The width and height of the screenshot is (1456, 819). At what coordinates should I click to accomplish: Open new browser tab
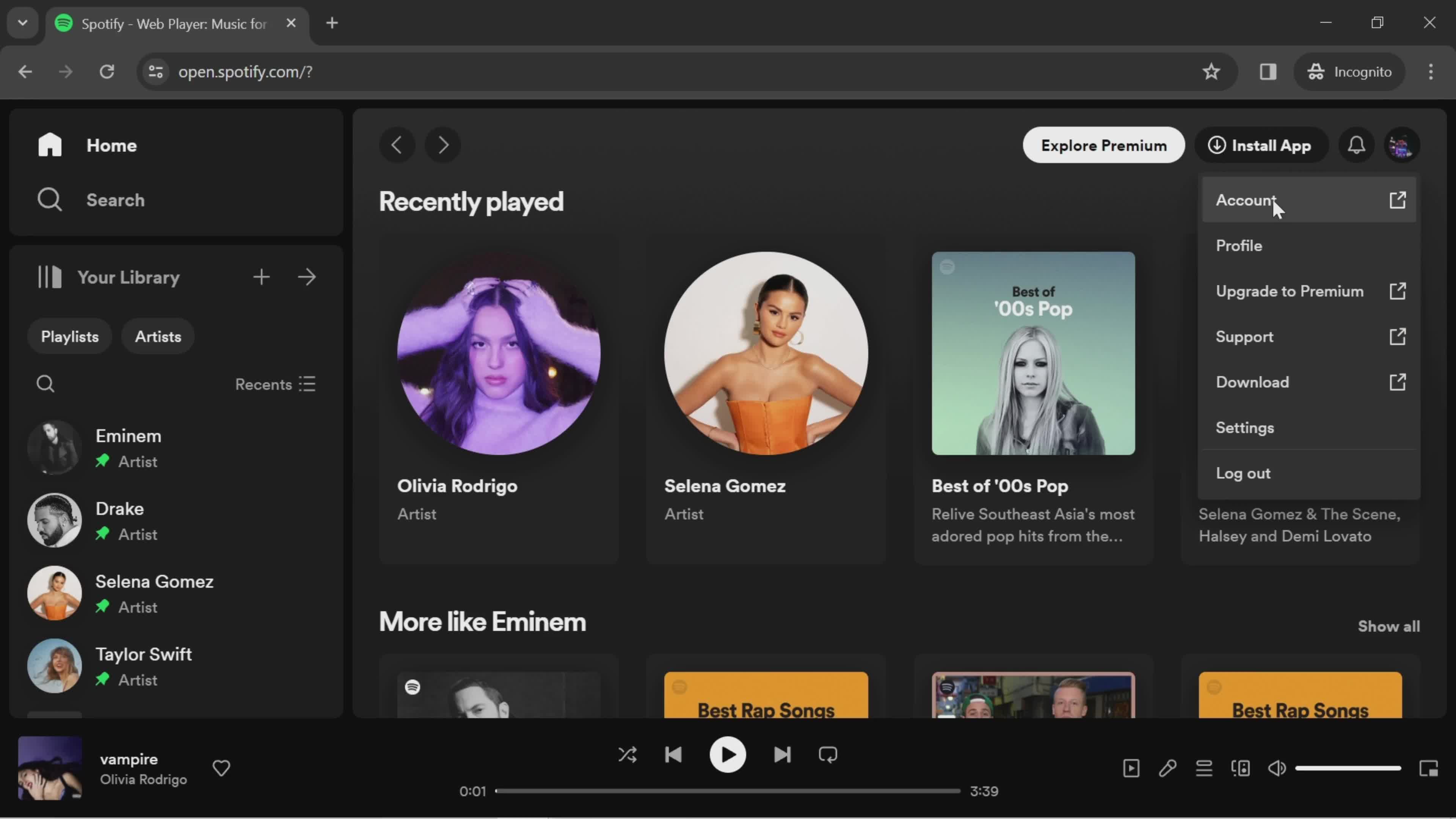pos(333,23)
